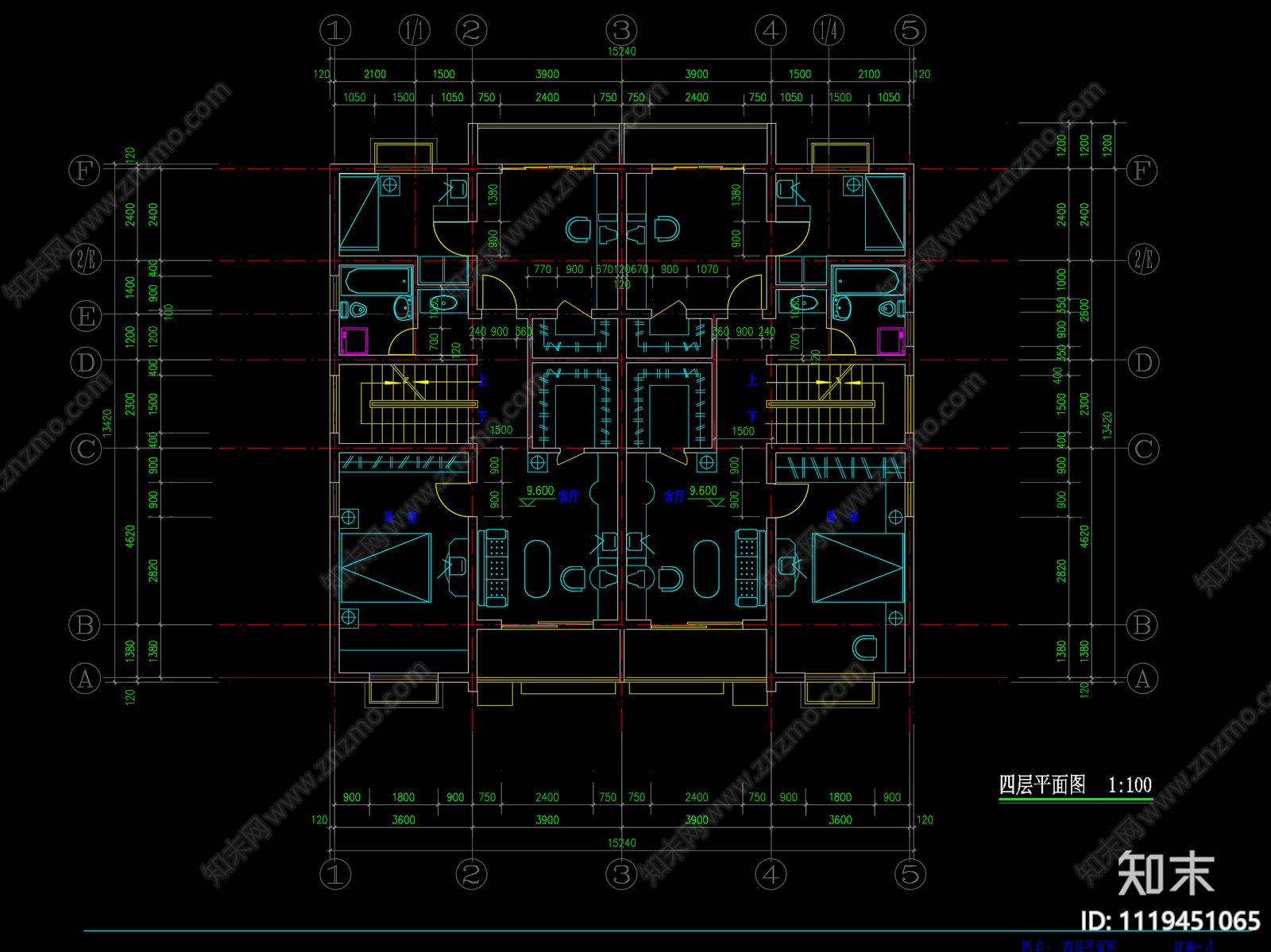1271x952 pixels.
Task: Click the 2/E axis bubble on the left
Action: pos(85,259)
